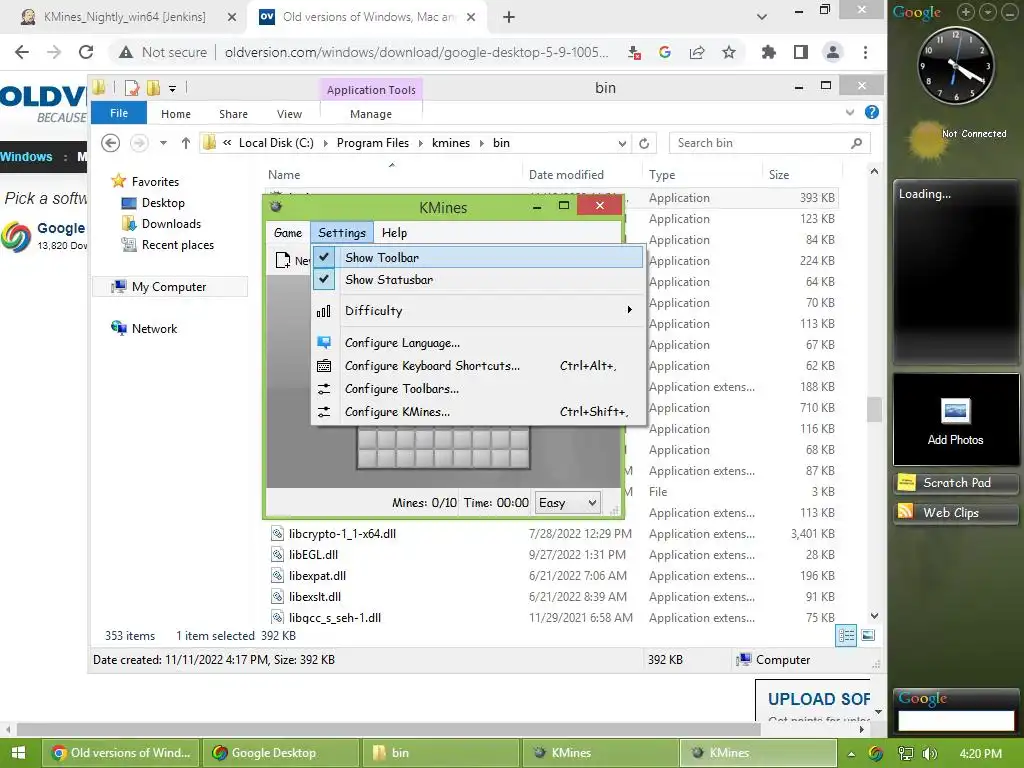Click the Properties quick access icon in Explorer
This screenshot has width=1024, height=768.
[131, 88]
